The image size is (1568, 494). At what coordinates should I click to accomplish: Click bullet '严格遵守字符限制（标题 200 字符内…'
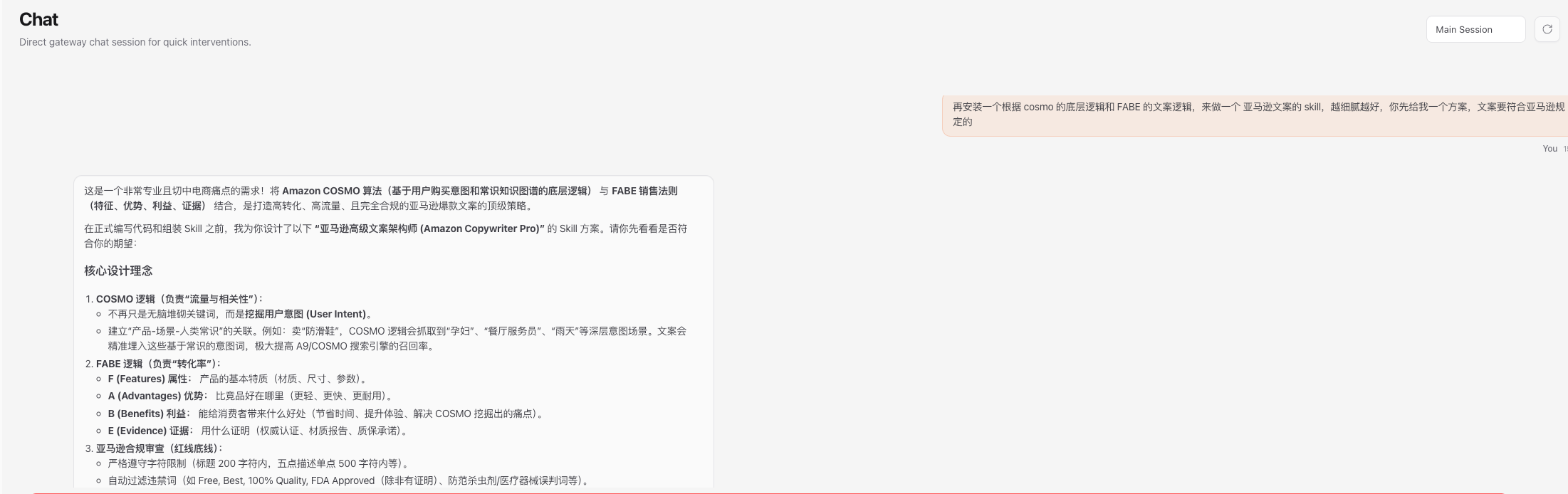click(x=258, y=463)
